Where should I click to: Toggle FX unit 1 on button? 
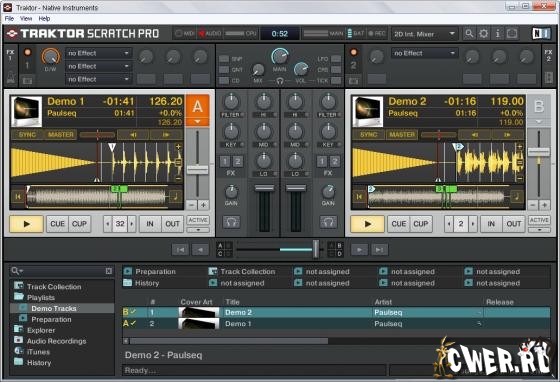[x=27, y=52]
